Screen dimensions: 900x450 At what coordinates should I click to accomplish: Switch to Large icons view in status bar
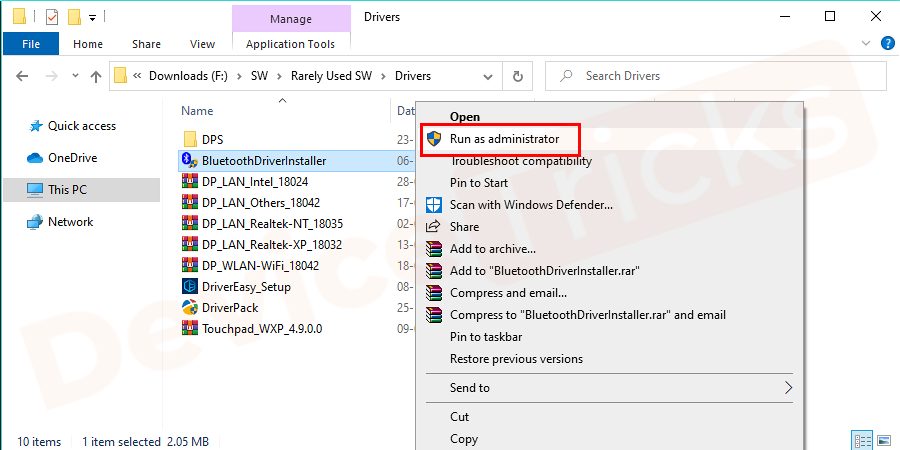884,441
